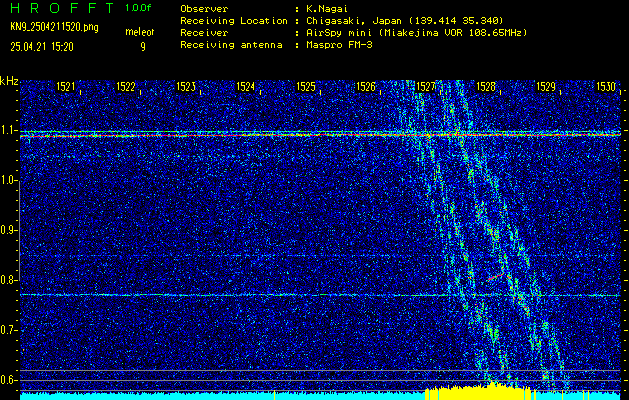This screenshot has height=400, width=629.
Task: Click time marker 1525
Action: point(306,87)
